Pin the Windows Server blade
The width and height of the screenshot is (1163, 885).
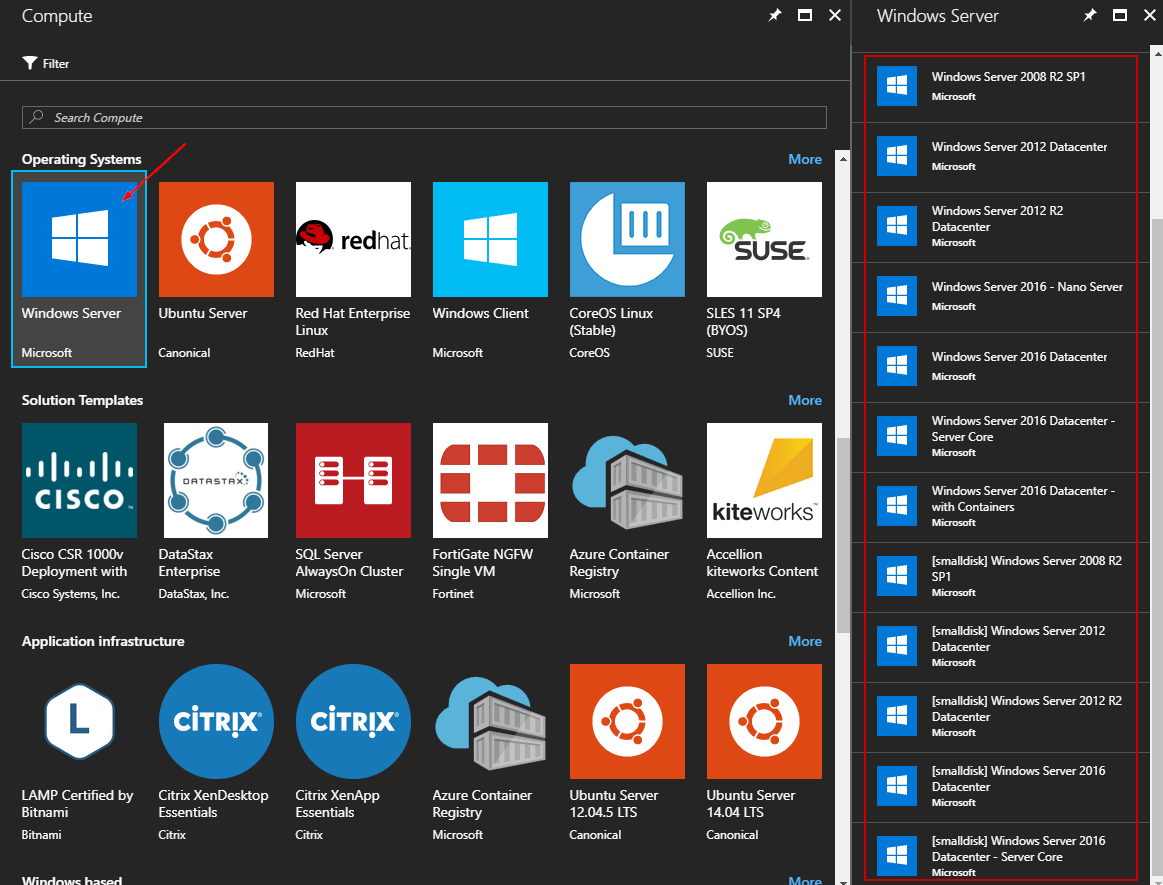point(1090,16)
